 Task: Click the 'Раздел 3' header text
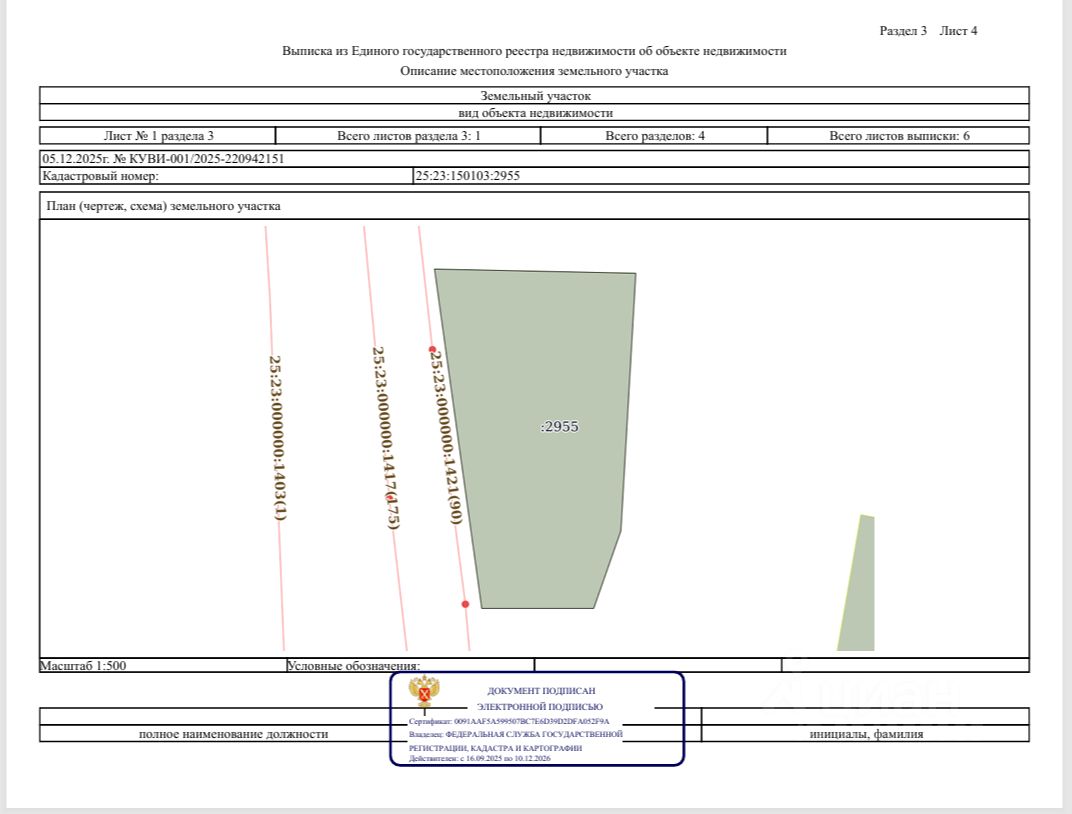click(x=902, y=31)
